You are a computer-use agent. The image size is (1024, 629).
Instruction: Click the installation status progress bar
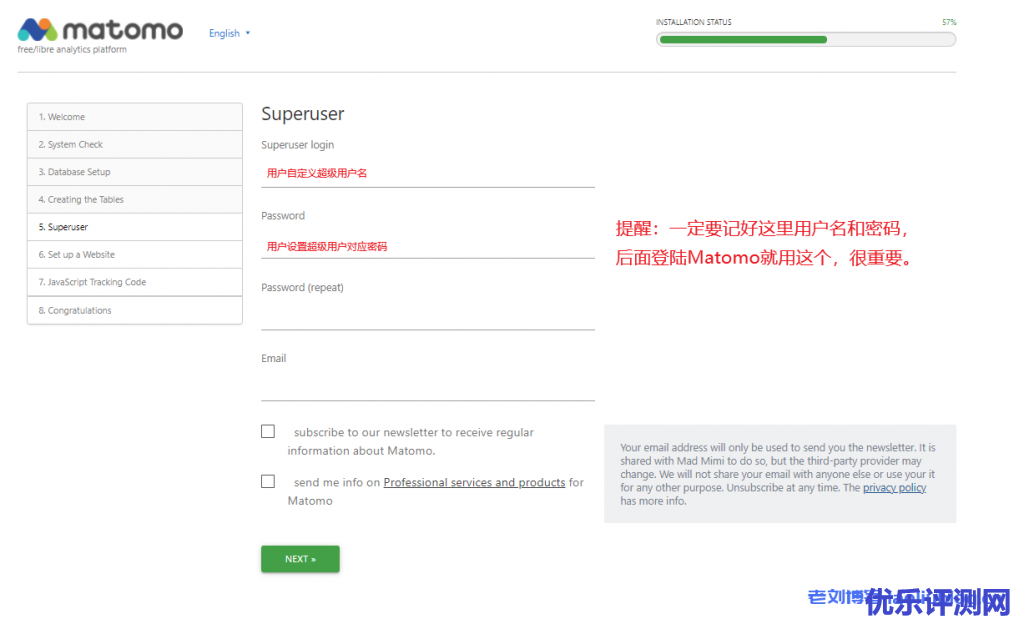(x=806, y=40)
